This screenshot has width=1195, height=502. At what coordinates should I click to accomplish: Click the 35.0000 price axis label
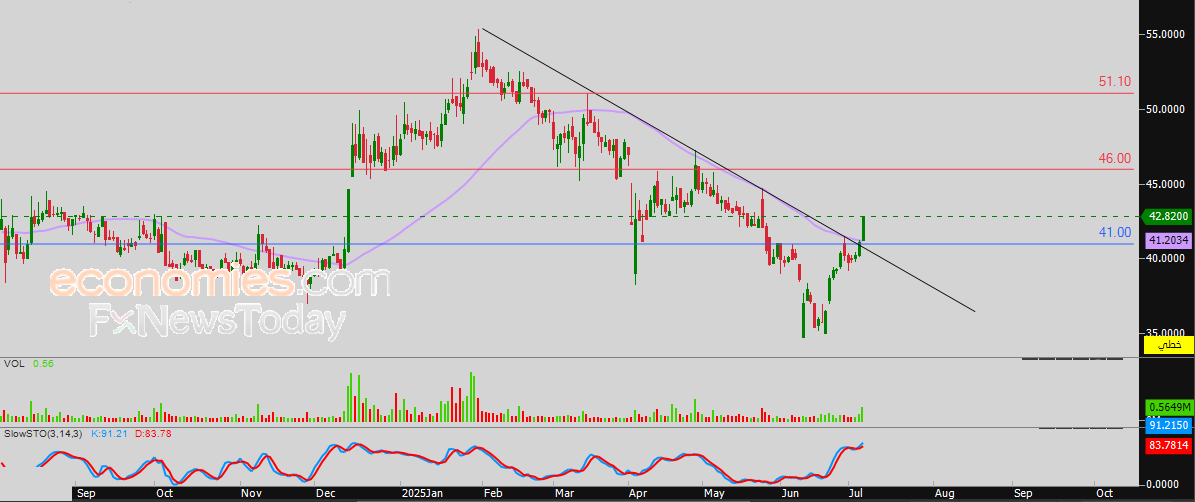[1166, 334]
